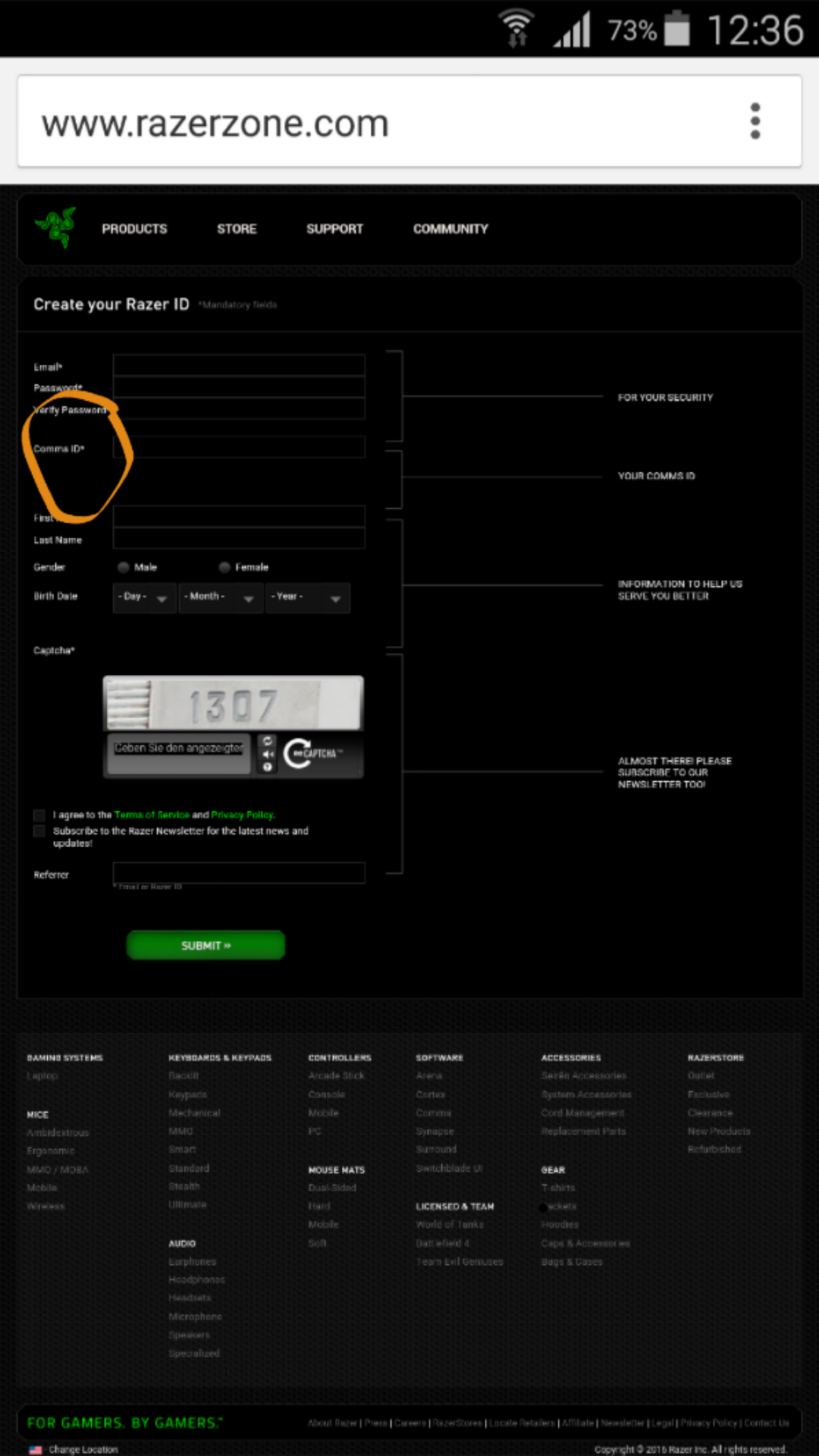819x1456 pixels.
Task: Focus the Comms ID input field
Action: (239, 447)
